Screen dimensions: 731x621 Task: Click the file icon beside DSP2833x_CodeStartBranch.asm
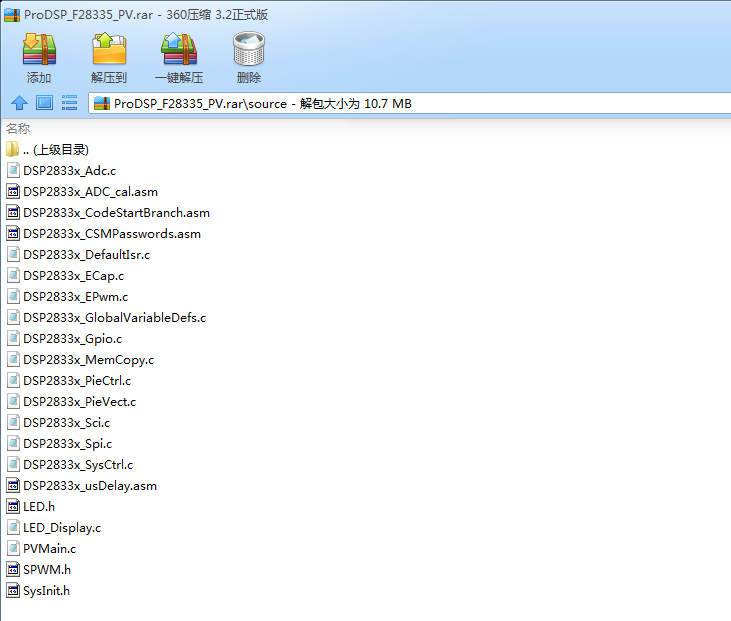click(13, 213)
